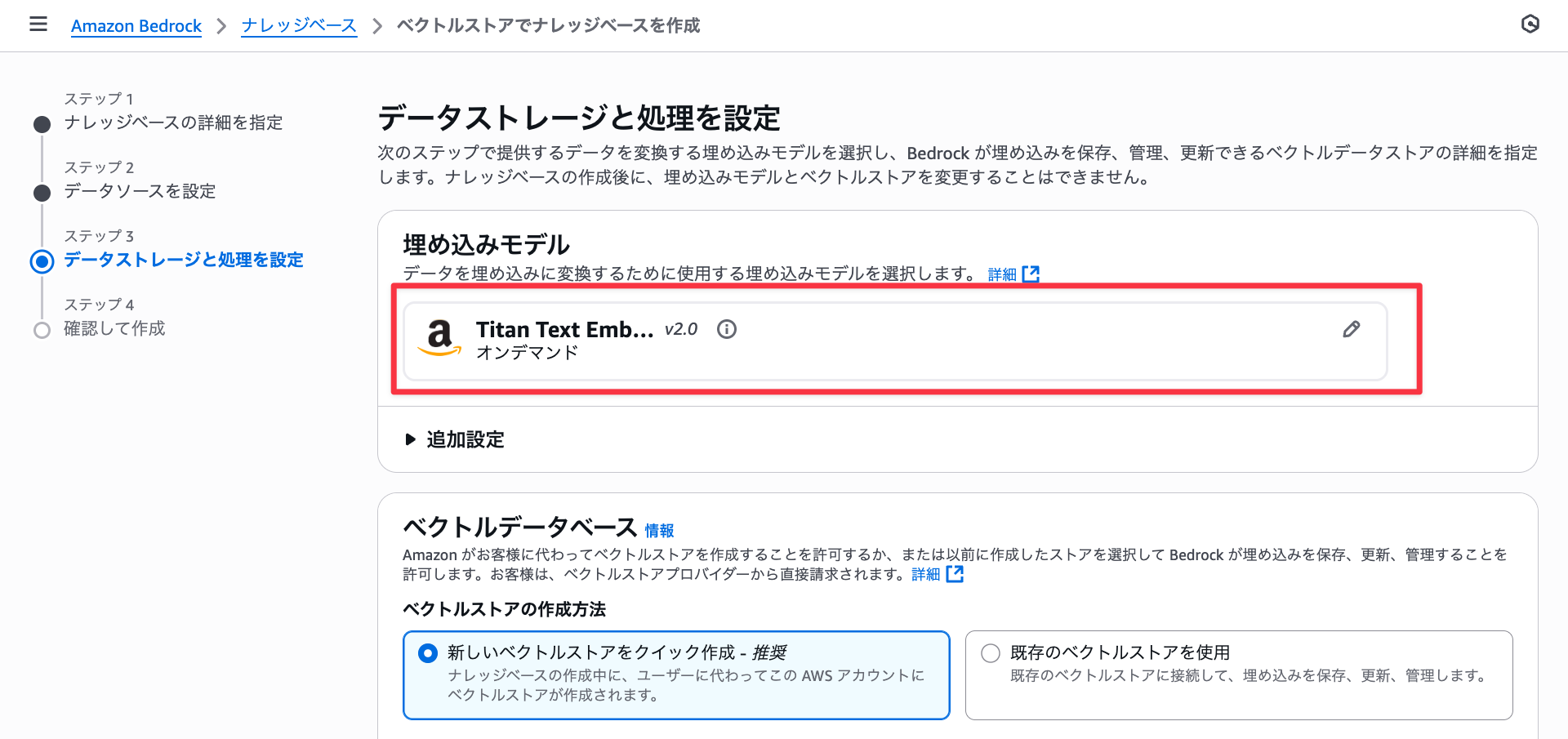Open the hamburger navigation menu

(x=38, y=24)
